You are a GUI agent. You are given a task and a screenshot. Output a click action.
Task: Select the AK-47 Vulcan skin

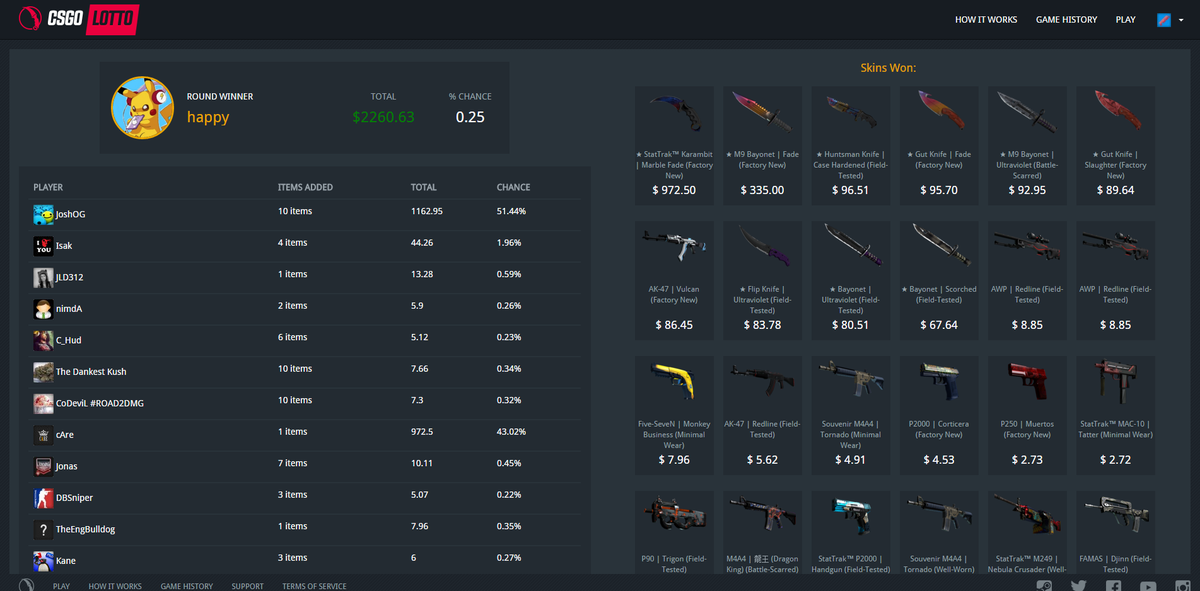(x=674, y=280)
